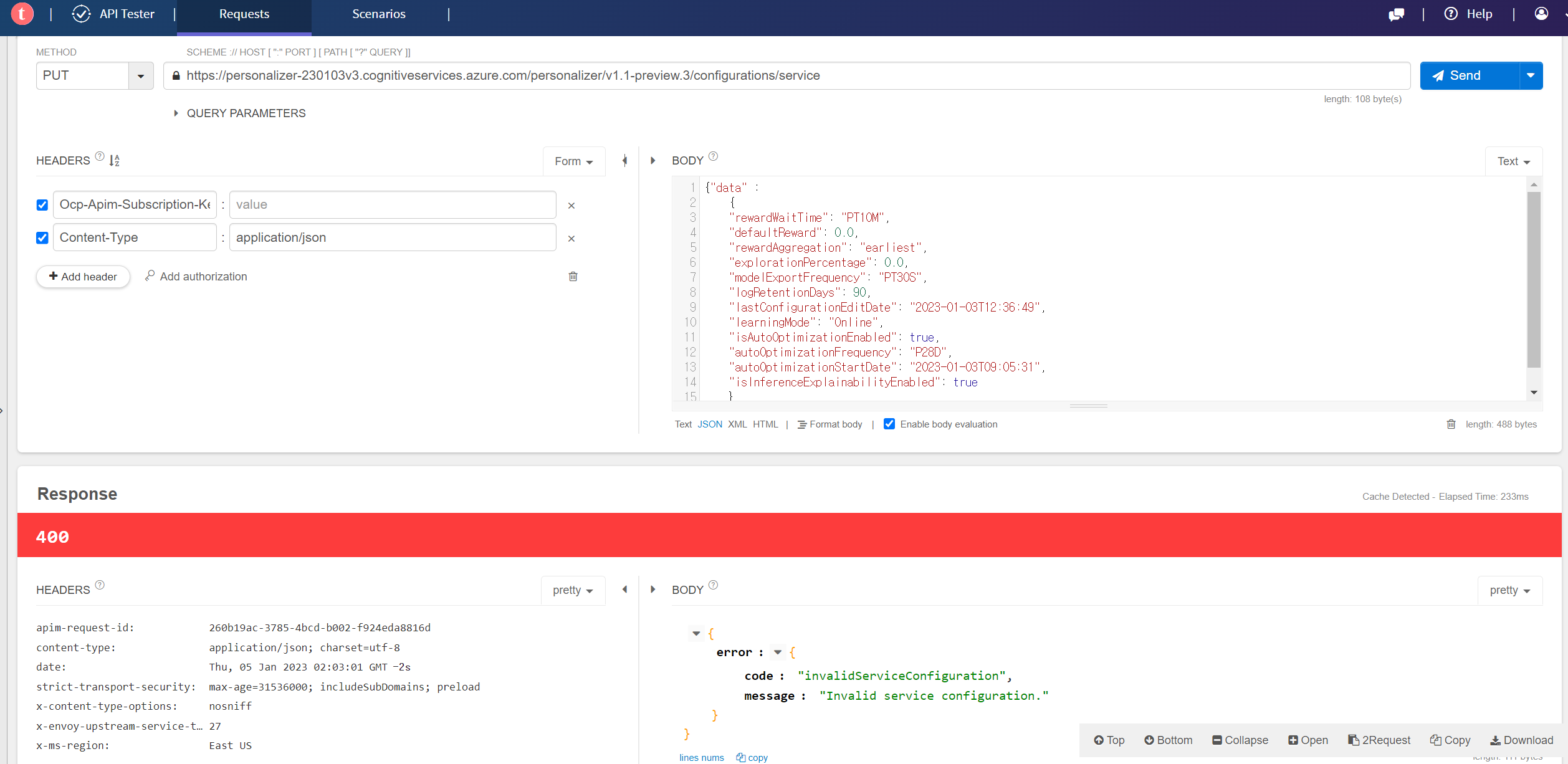This screenshot has width=1568, height=764.
Task: Send the request
Action: coord(1470,75)
